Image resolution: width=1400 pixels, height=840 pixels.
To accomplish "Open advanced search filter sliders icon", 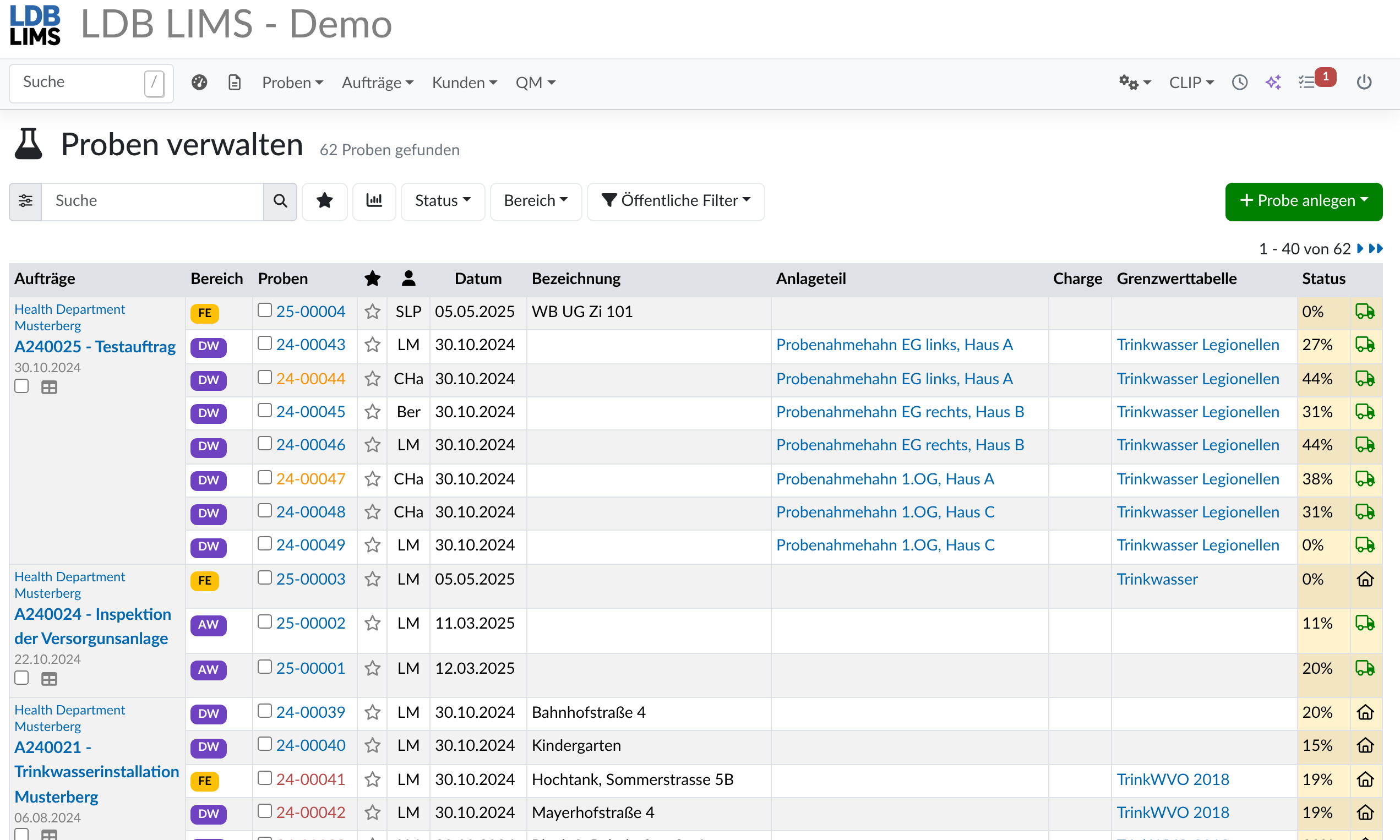I will pos(25,201).
